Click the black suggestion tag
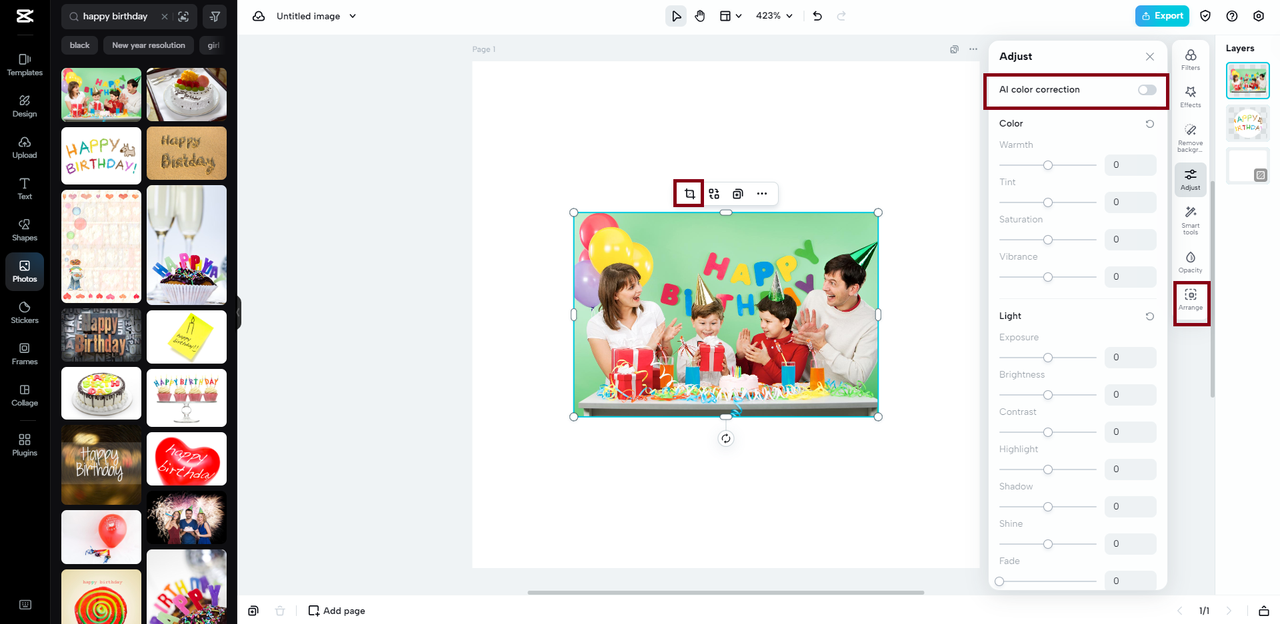 [x=80, y=45]
